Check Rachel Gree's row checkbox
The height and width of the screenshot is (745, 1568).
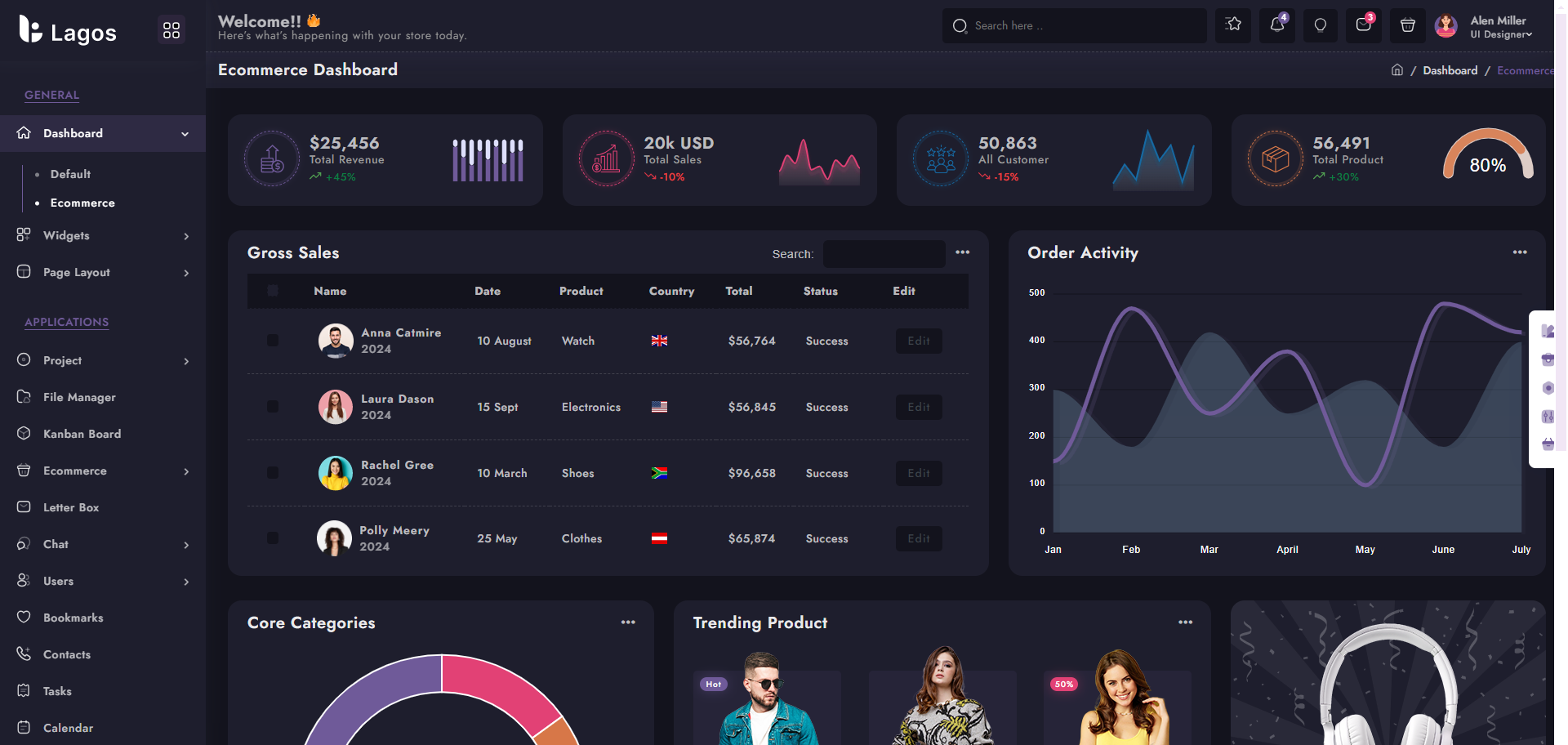(272, 473)
